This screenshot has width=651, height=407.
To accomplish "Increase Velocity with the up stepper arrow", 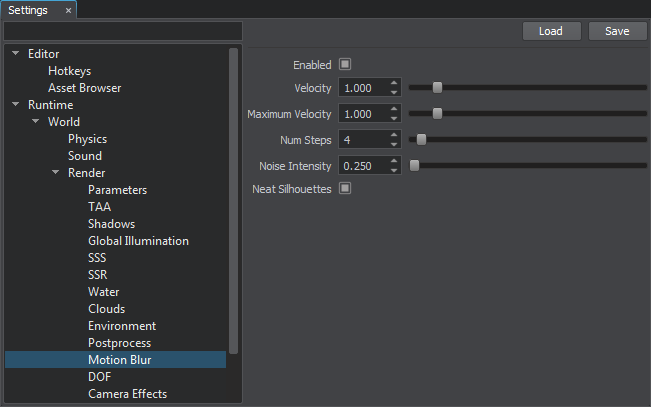I will pos(394,83).
